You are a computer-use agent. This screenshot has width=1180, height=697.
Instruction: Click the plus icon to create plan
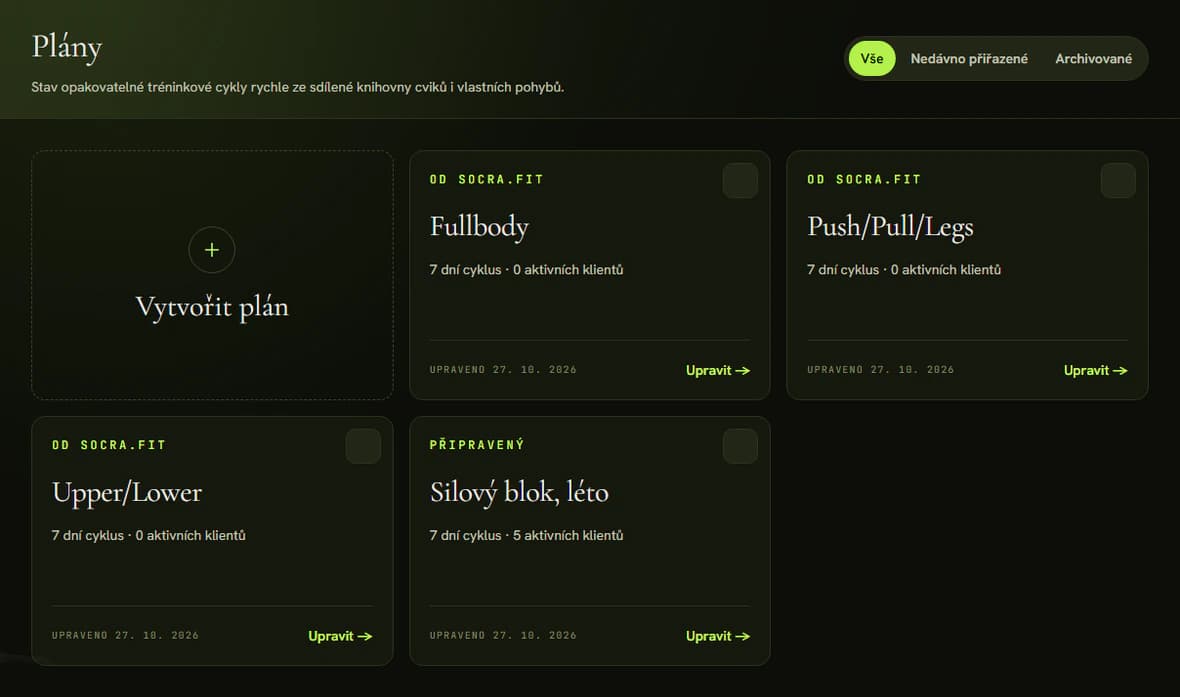tap(211, 250)
